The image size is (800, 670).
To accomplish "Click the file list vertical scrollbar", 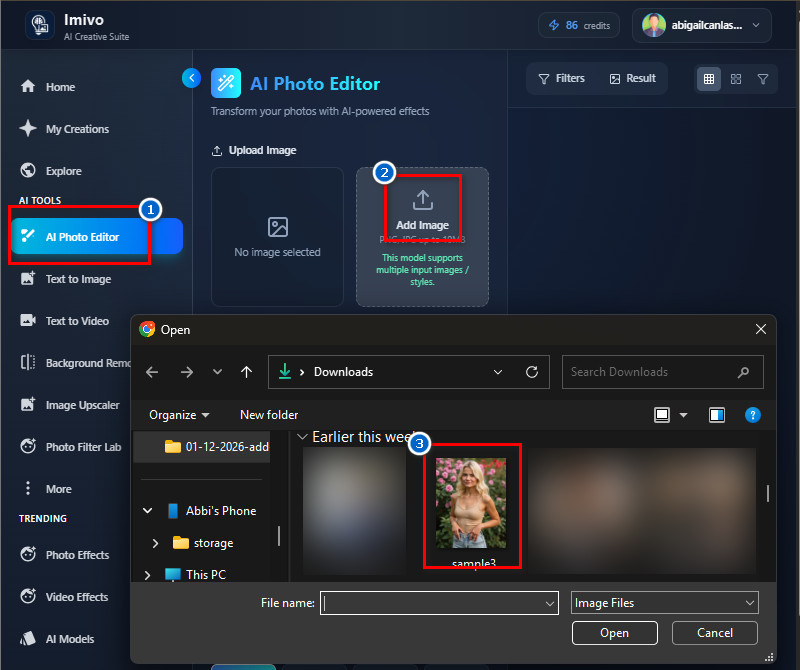I will point(768,493).
